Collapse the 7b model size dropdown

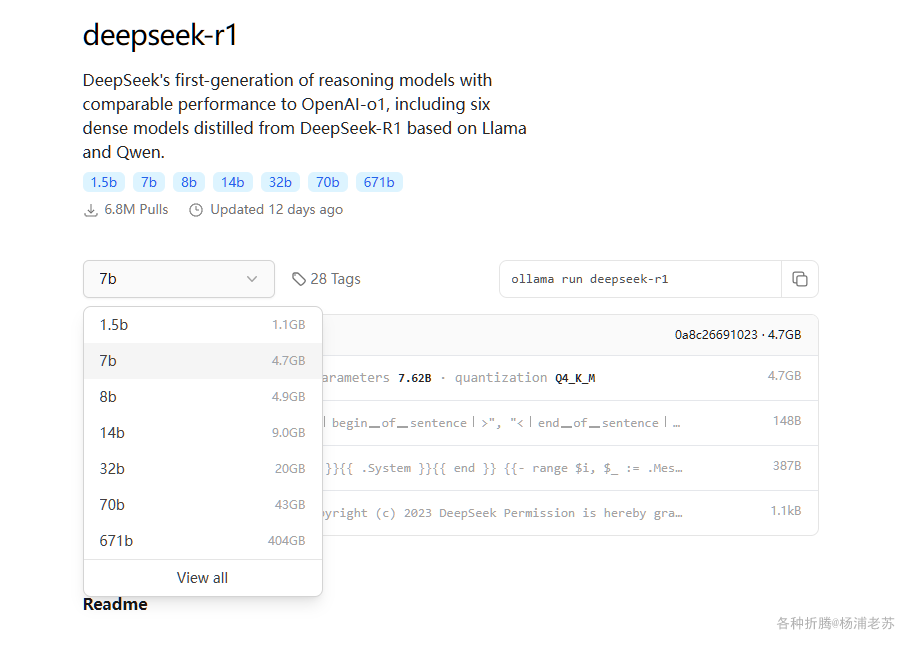(178, 279)
